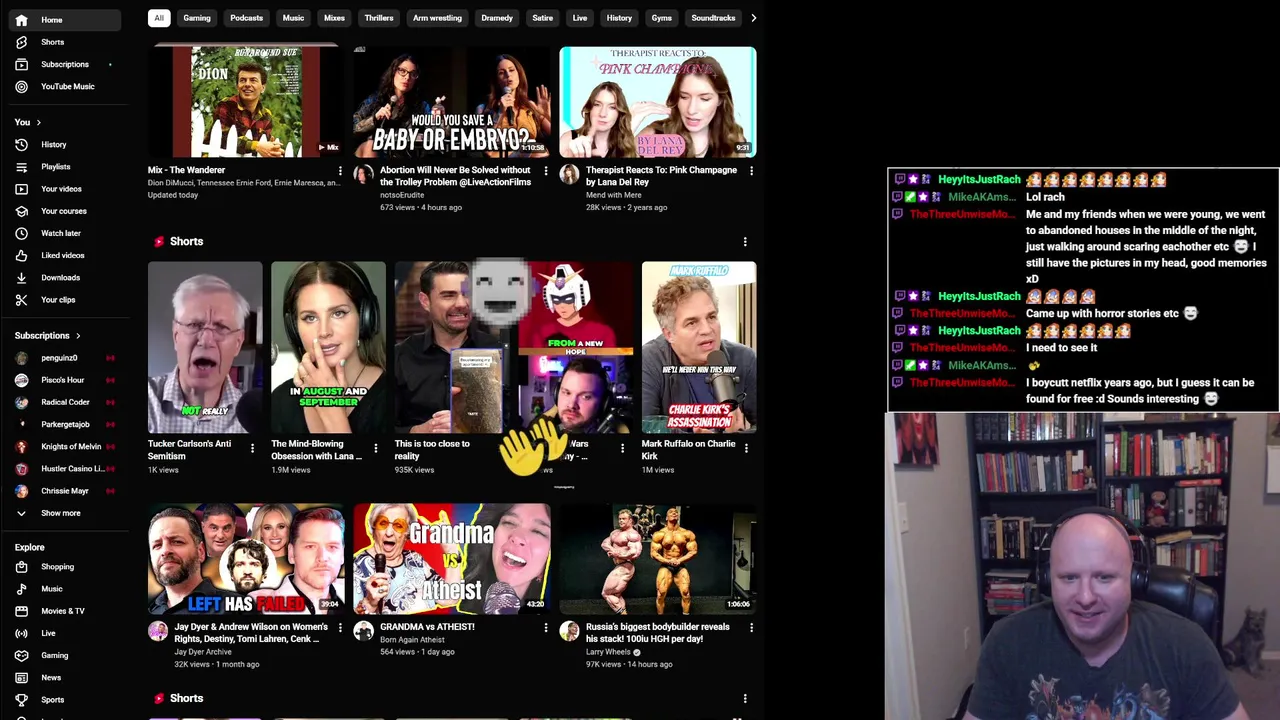Open the Live icon under Explore
This screenshot has width=1280, height=720.
(21, 633)
